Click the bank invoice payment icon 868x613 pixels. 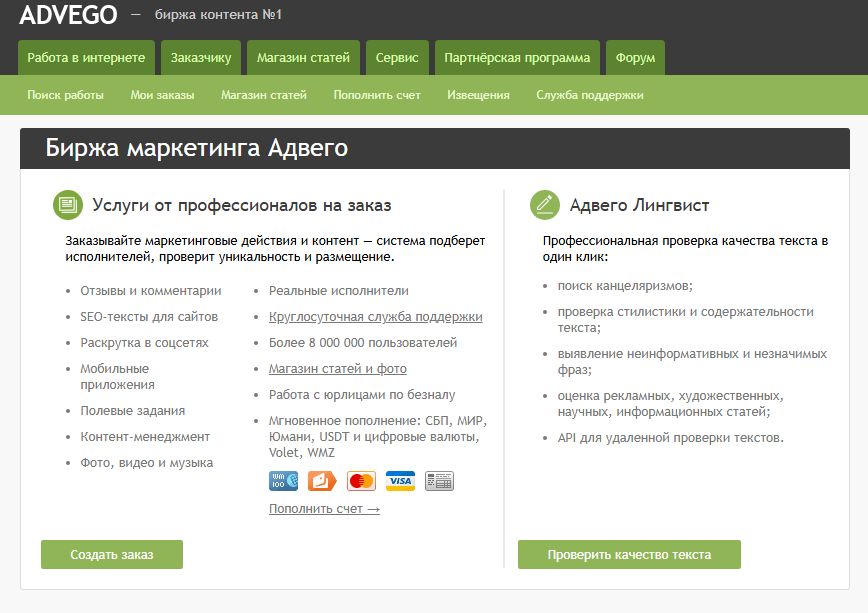point(440,481)
